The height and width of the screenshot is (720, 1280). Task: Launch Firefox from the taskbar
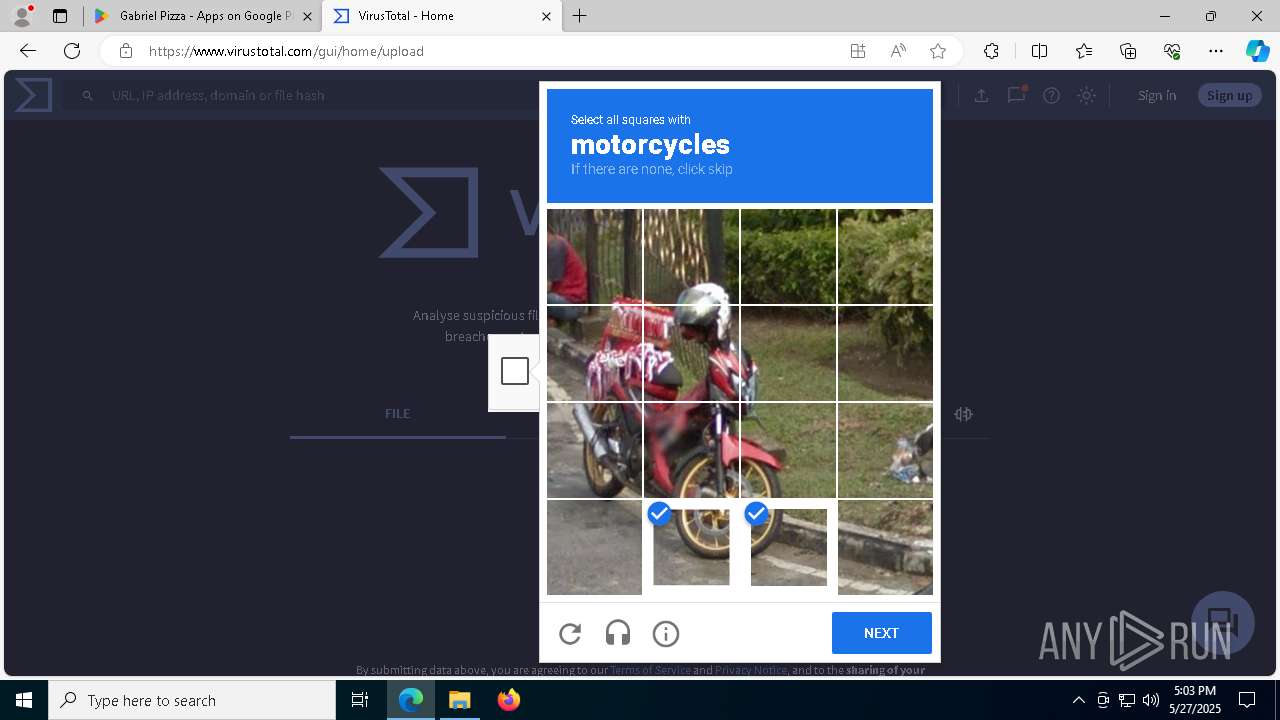coord(509,700)
